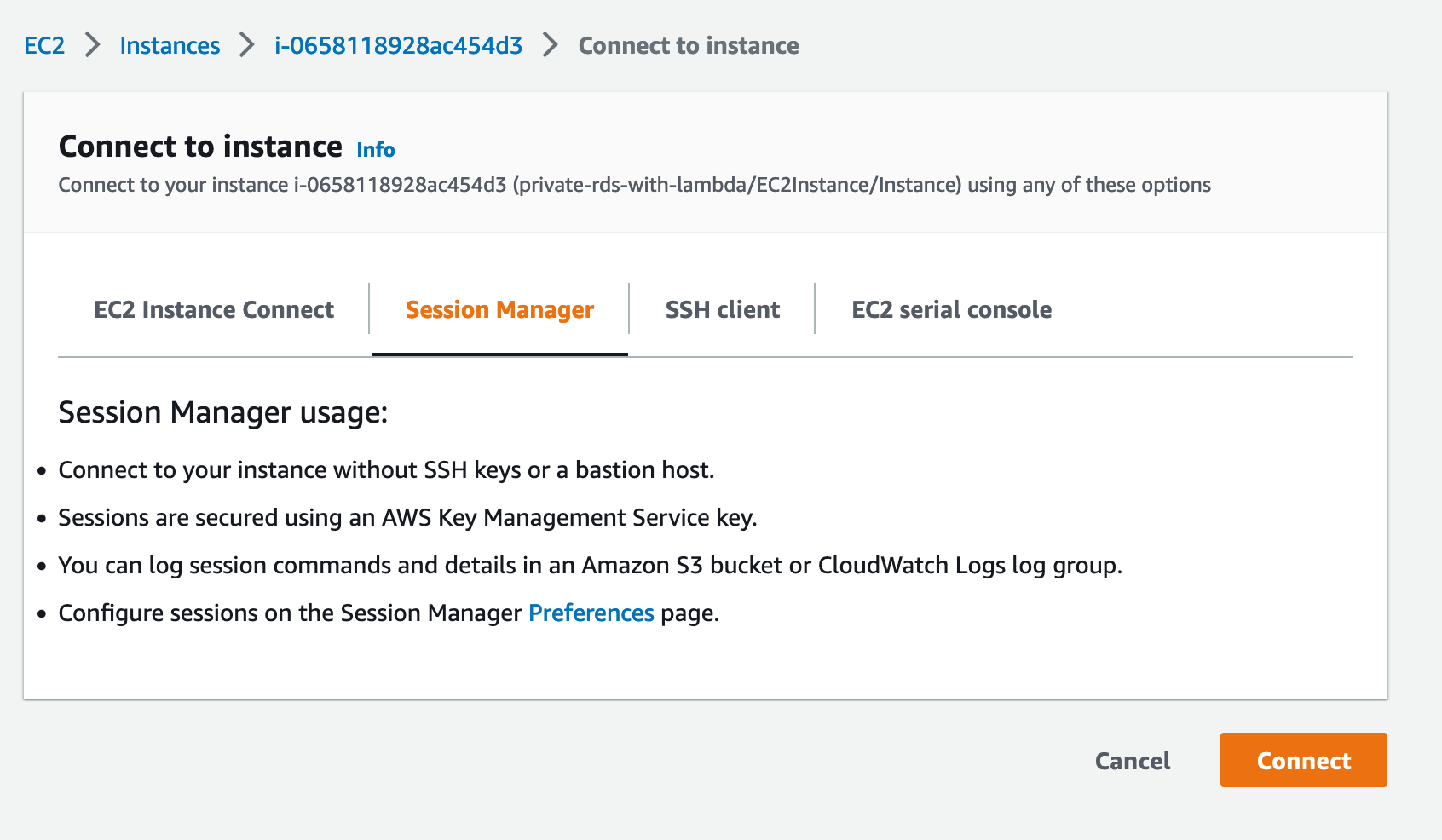Navigate to the EC2 breadcrumb link
Image resolution: width=1442 pixels, height=840 pixels.
(44, 45)
